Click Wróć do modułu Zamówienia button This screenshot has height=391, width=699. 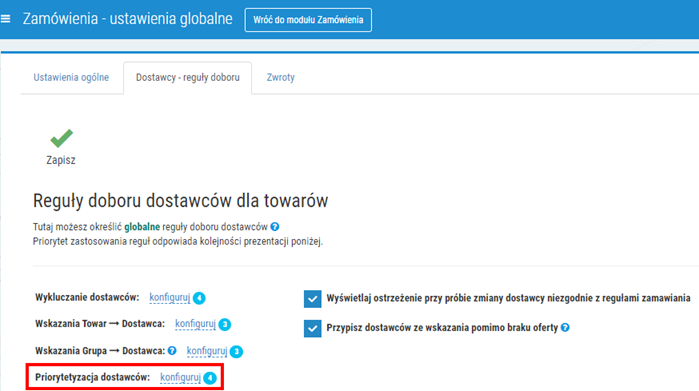pos(308,20)
